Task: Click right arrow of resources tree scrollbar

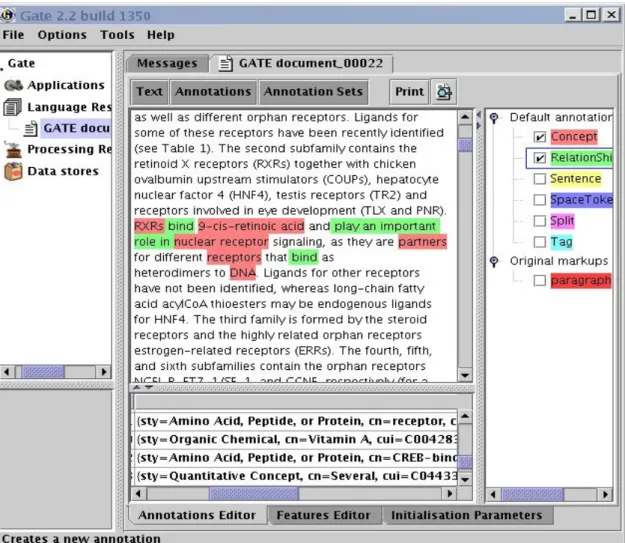Action: pos(104,372)
